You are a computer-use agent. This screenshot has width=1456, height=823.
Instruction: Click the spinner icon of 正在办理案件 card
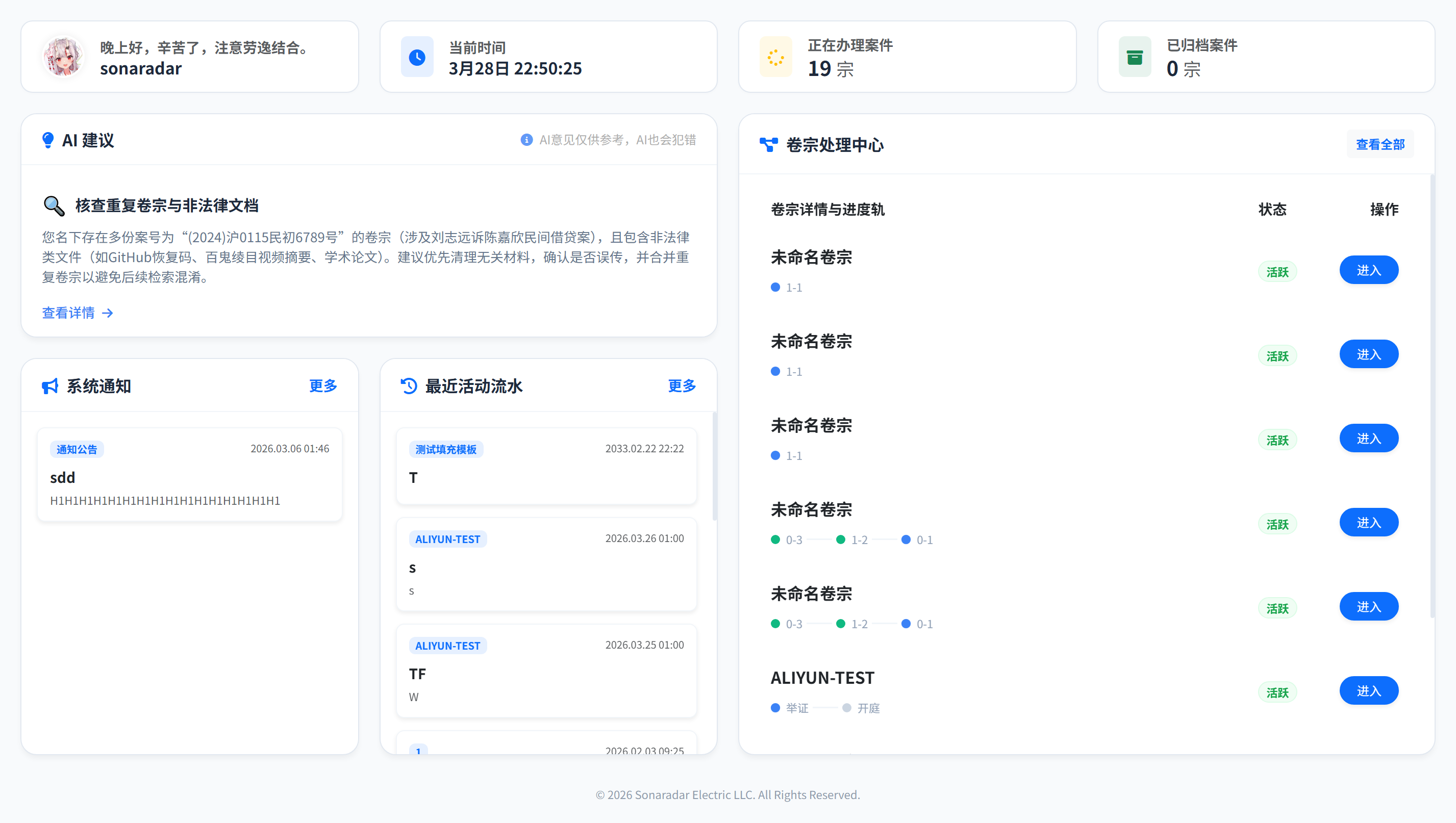click(x=775, y=57)
